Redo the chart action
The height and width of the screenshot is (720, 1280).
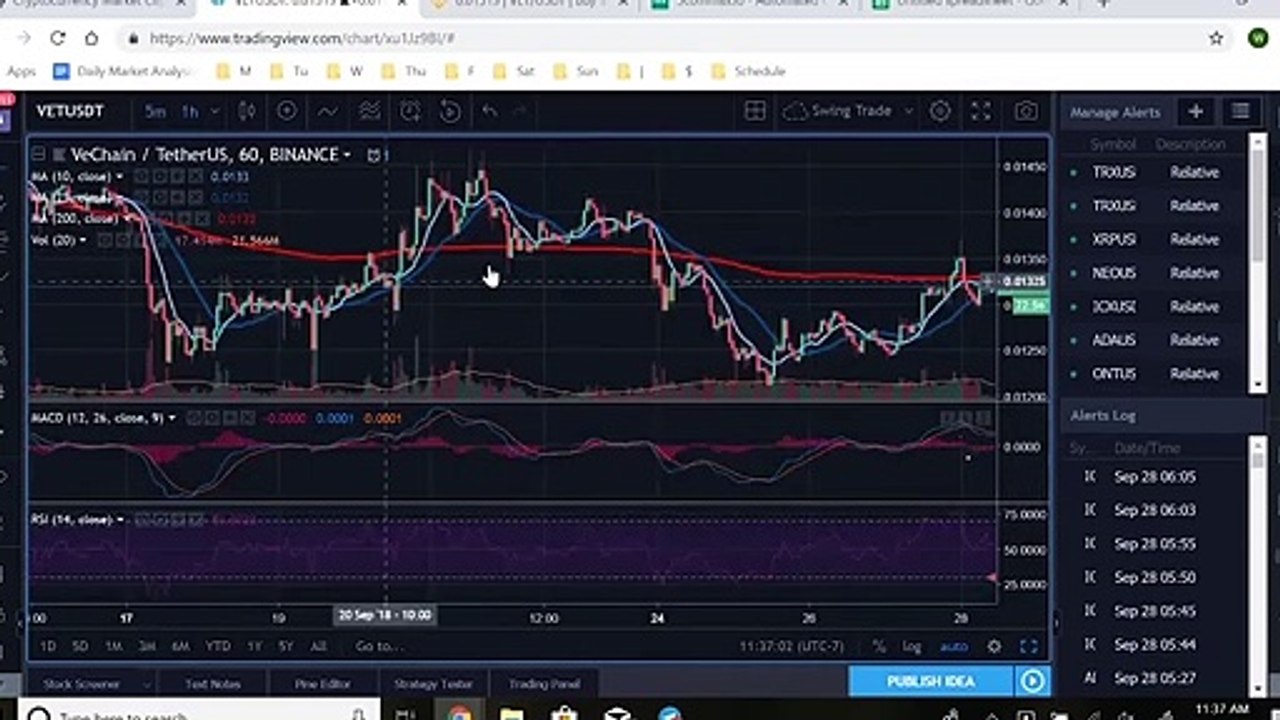pyautogui.click(x=520, y=111)
